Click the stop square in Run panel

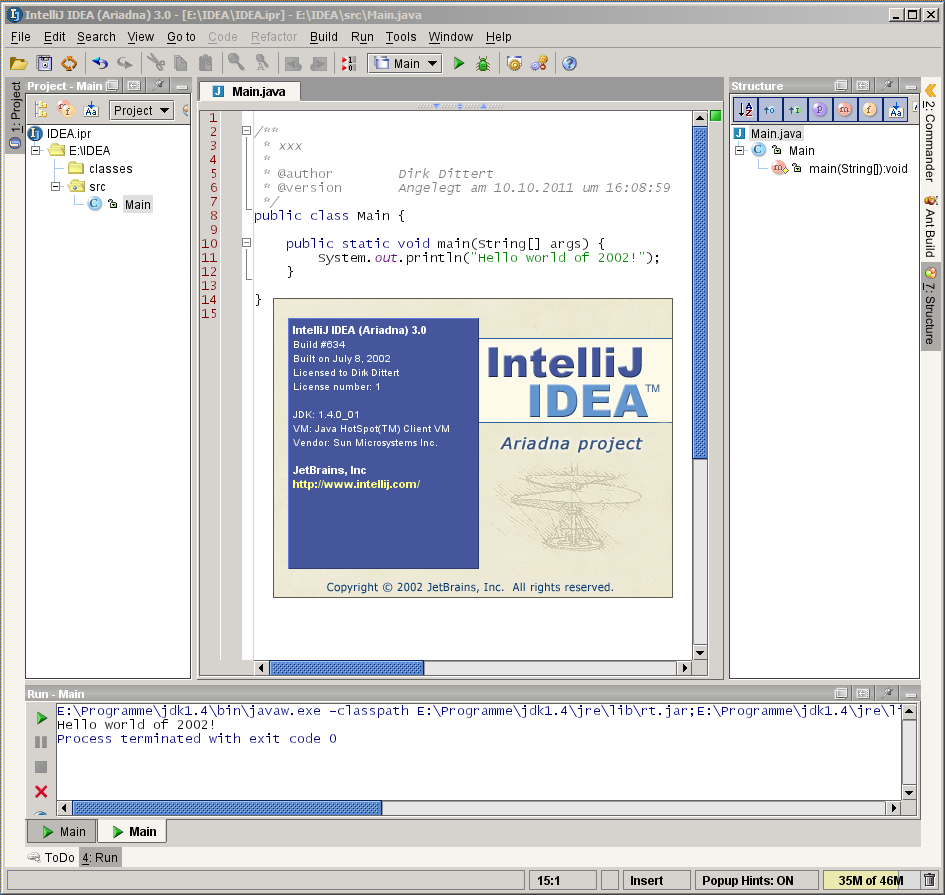41,767
